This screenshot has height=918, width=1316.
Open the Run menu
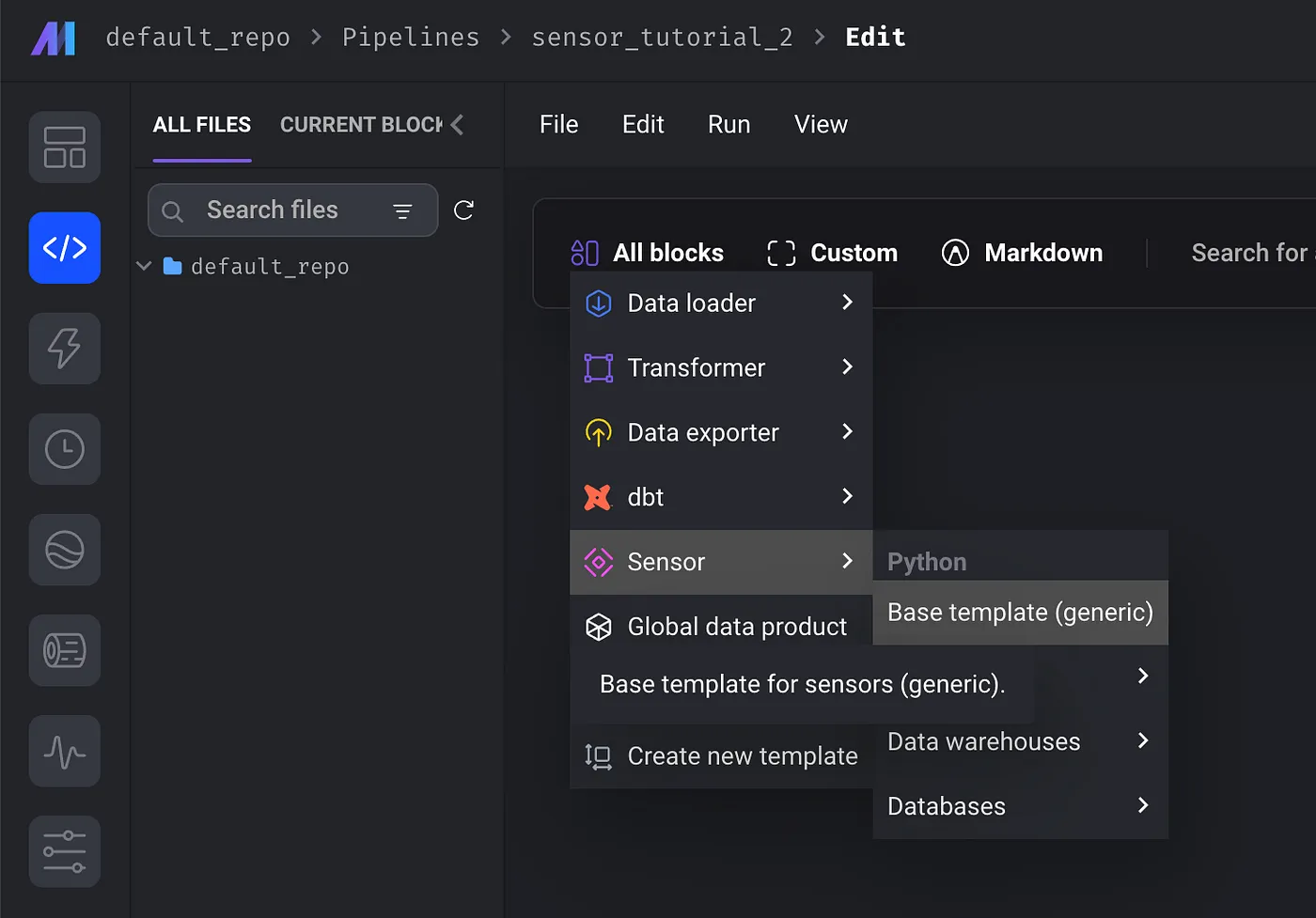(x=728, y=124)
